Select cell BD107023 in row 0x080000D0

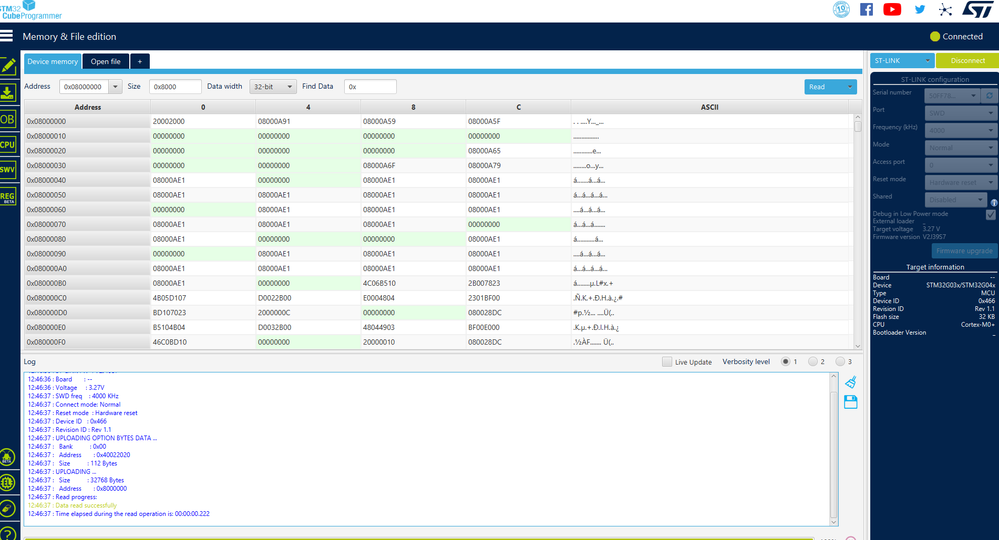(203, 312)
